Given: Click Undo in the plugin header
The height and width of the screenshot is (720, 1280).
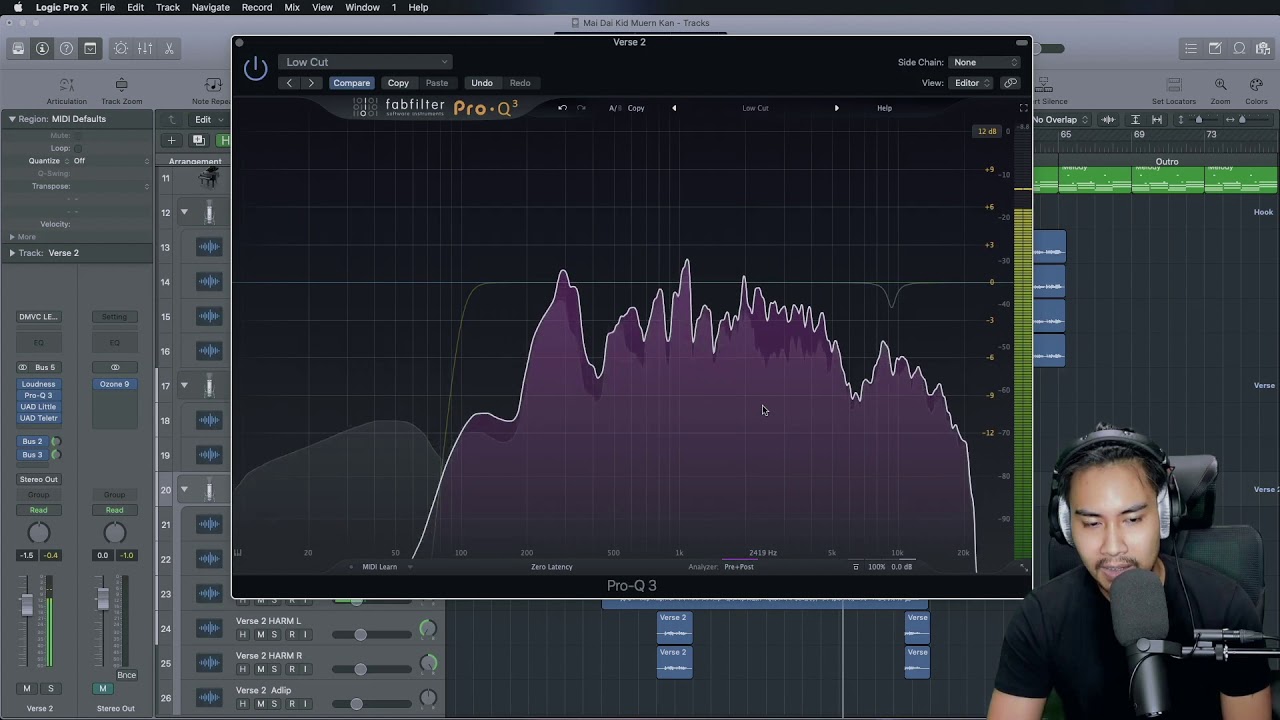Looking at the screenshot, I should click(x=482, y=83).
